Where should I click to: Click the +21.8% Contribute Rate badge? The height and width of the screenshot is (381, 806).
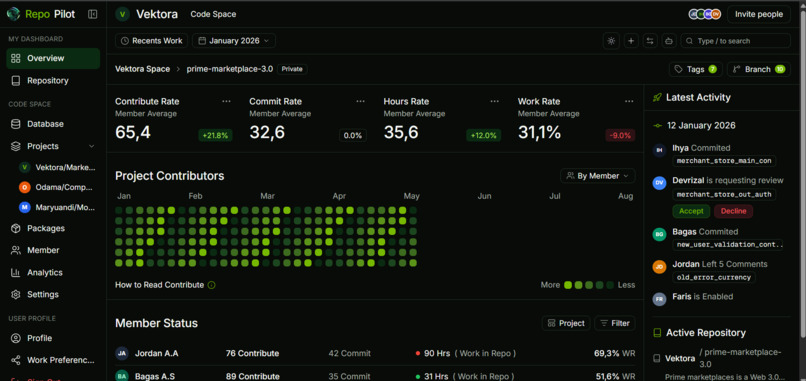[x=215, y=136]
